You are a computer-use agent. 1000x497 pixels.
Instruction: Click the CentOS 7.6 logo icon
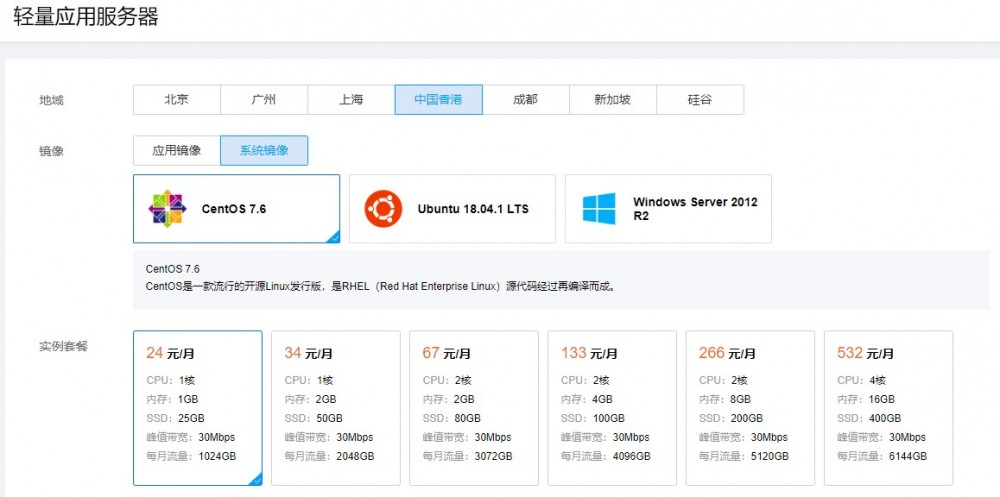click(x=167, y=209)
